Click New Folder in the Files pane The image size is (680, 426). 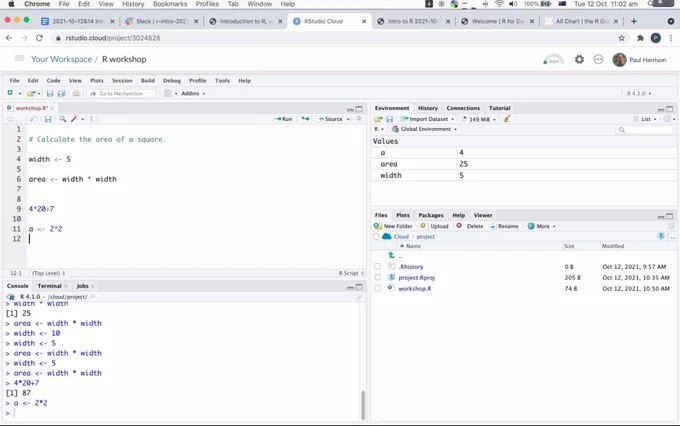click(x=393, y=226)
